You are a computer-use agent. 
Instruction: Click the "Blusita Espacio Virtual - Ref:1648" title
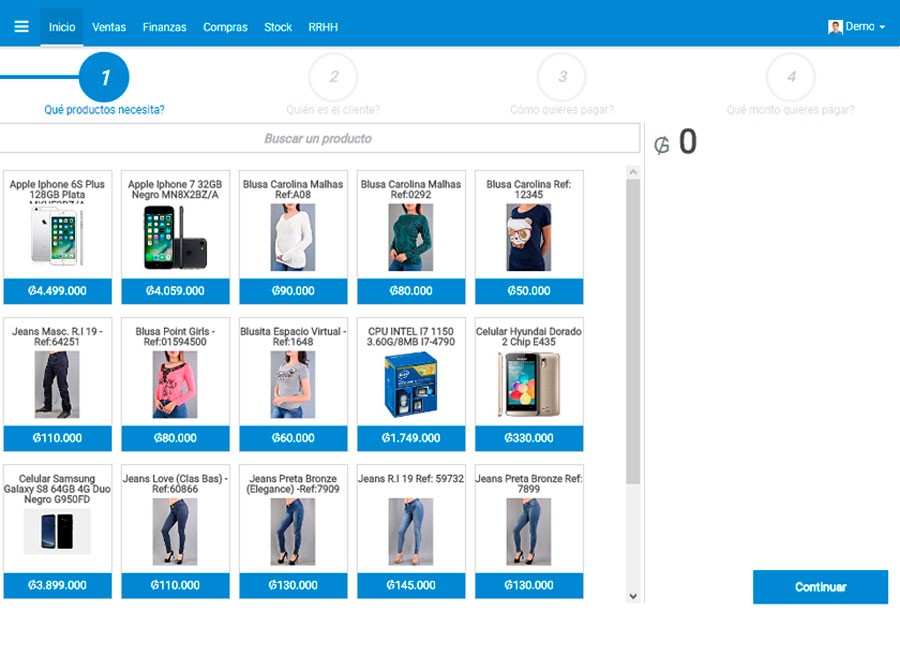[293, 336]
